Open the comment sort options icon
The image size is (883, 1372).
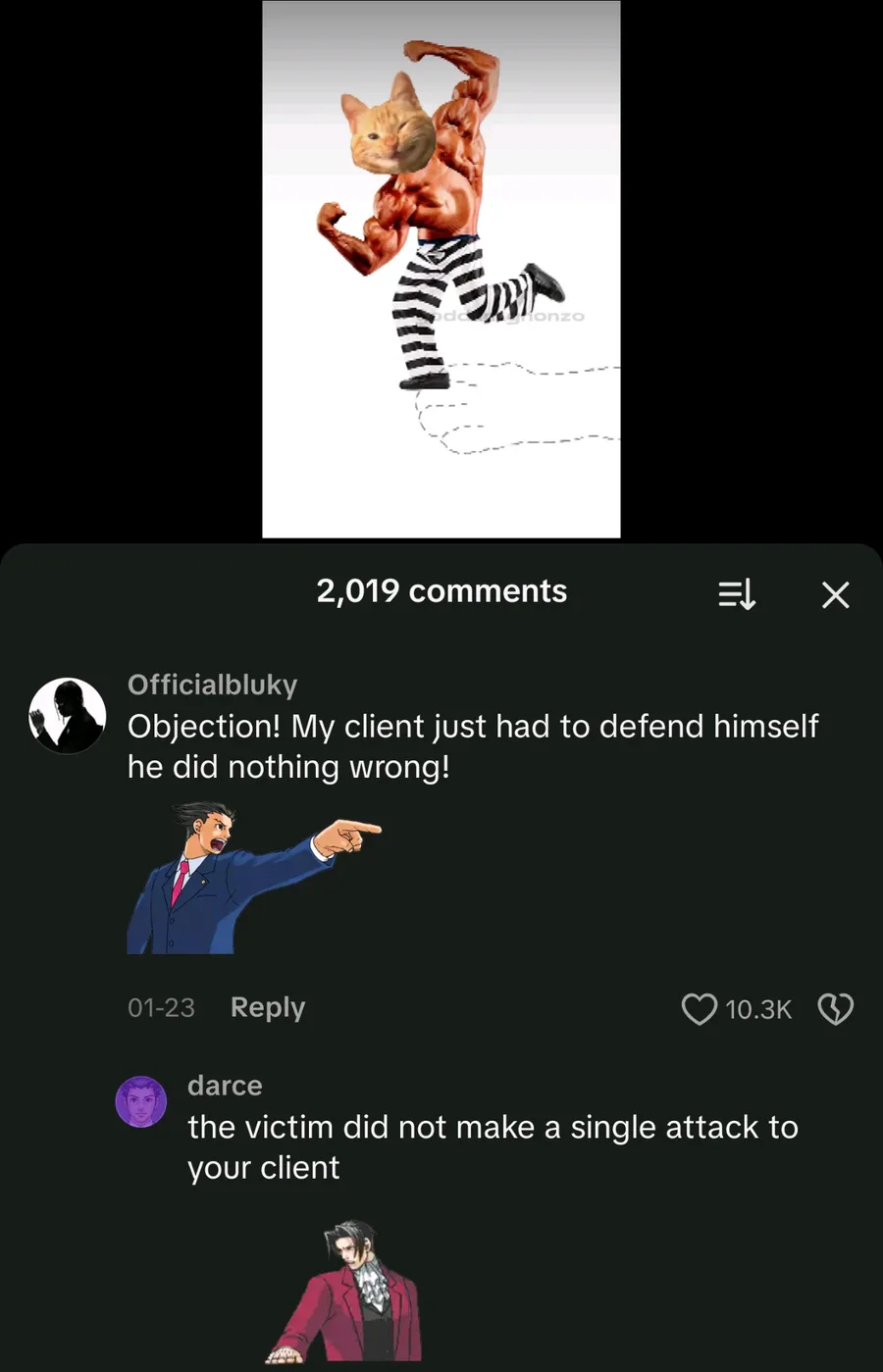(x=737, y=593)
